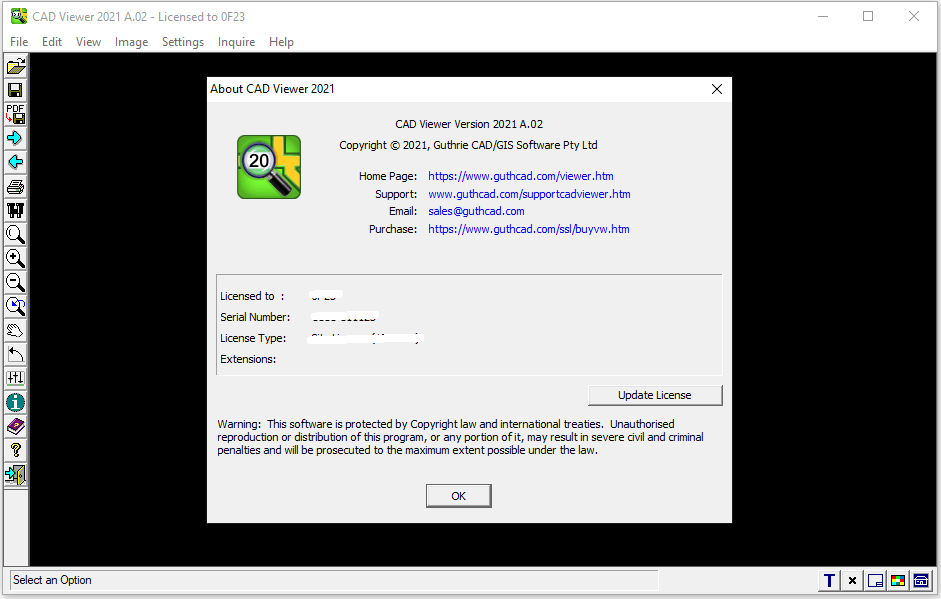Confirm the About dialog with OK
Viewport: 941px width, 599px height.
click(x=458, y=496)
